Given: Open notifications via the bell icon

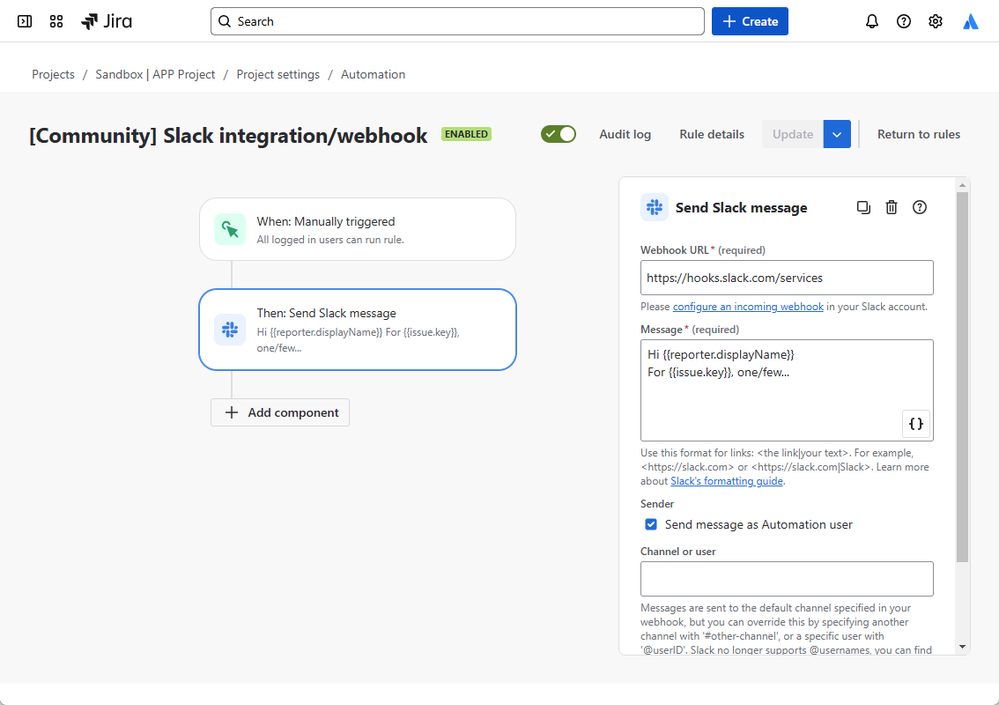Looking at the screenshot, I should point(871,21).
